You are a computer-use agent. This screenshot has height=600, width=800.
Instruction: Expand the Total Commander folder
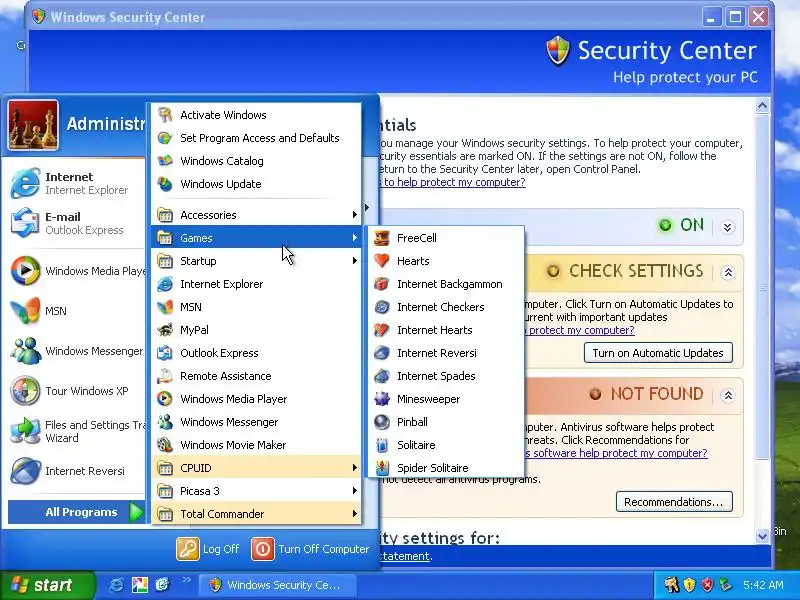[256, 513]
